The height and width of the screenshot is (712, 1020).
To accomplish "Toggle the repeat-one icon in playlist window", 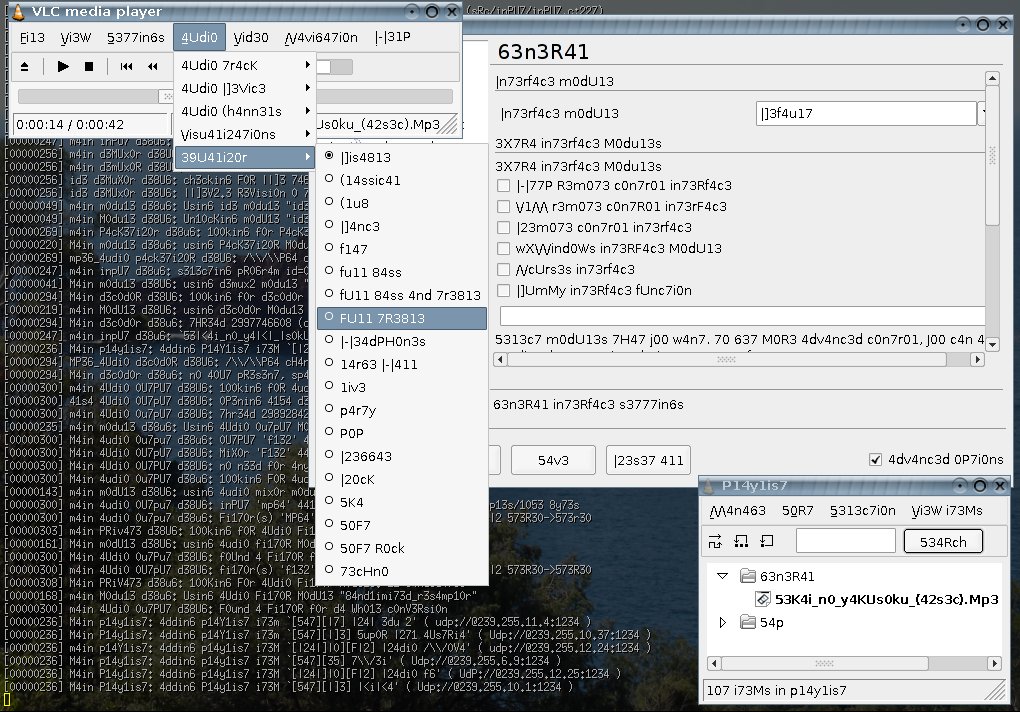I will click(x=767, y=541).
